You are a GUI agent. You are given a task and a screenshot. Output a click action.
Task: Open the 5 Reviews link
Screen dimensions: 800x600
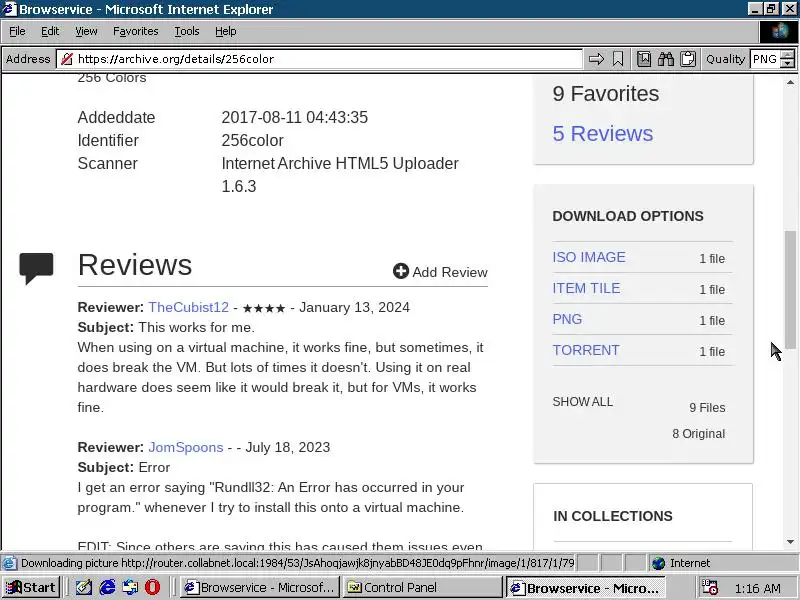[x=603, y=134]
